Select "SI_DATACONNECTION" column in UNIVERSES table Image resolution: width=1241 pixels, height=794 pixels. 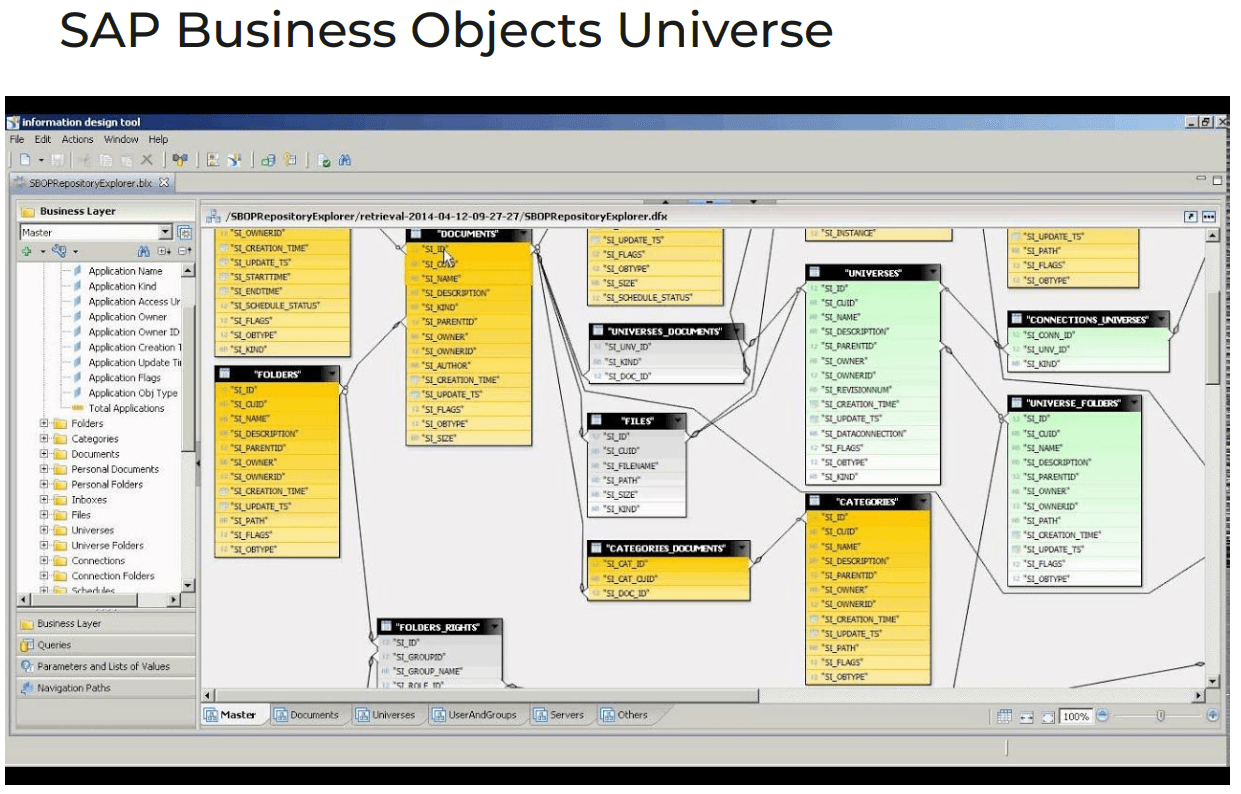click(x=874, y=433)
